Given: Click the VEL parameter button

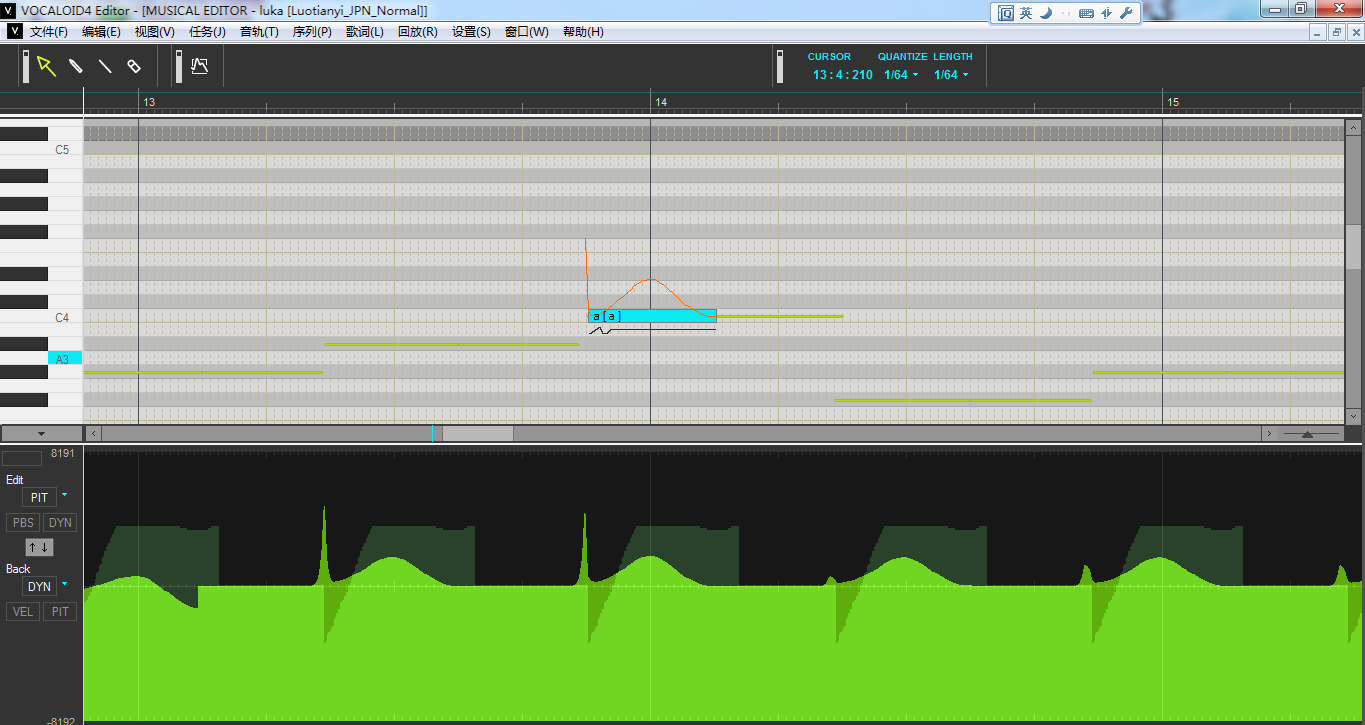Looking at the screenshot, I should coord(23,611).
